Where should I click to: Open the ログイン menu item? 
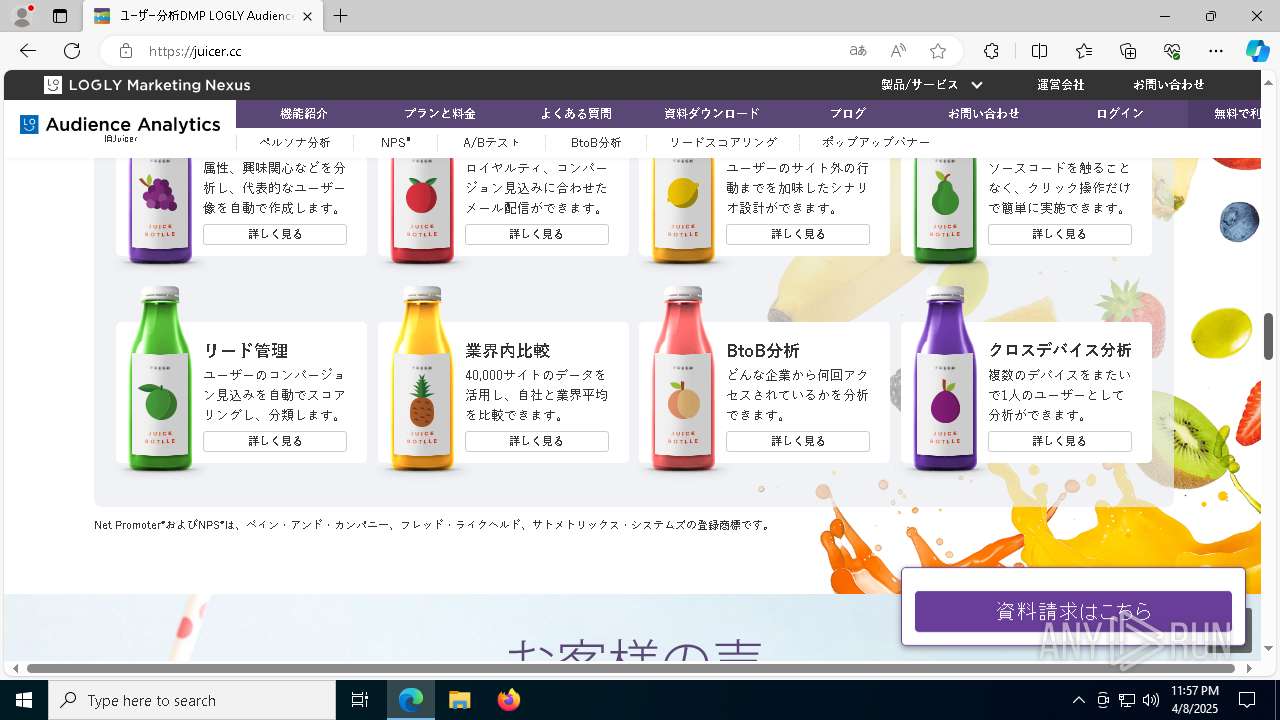click(1120, 114)
